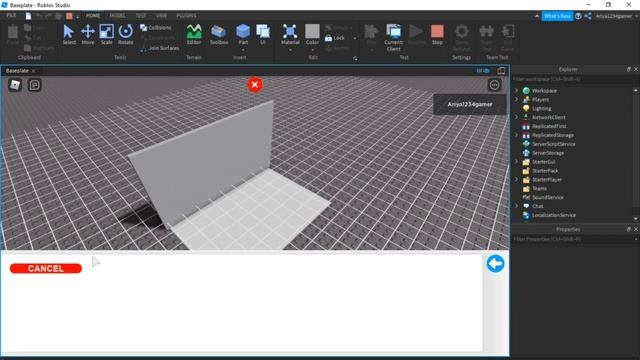Expand the Players node

[516, 99]
